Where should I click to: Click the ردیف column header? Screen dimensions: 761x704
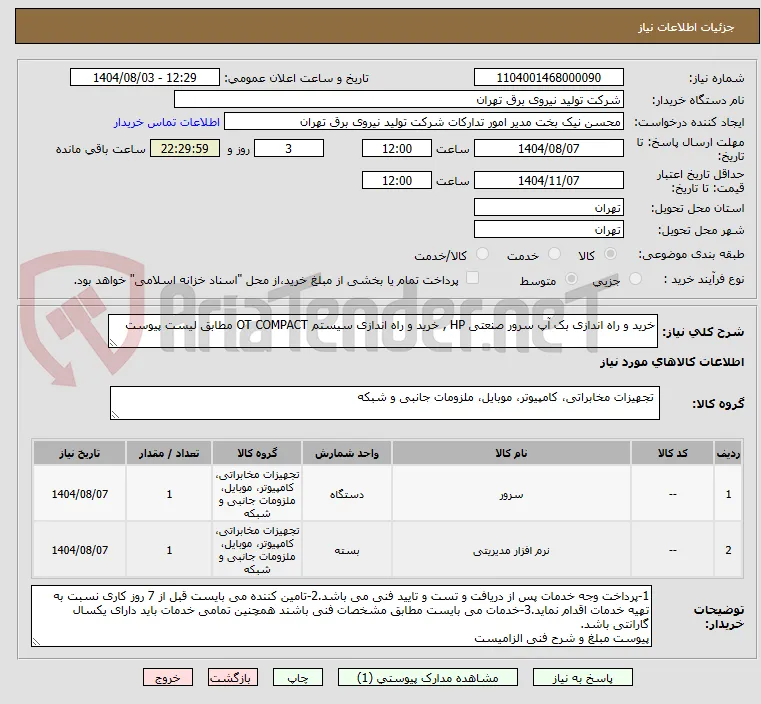pos(728,453)
